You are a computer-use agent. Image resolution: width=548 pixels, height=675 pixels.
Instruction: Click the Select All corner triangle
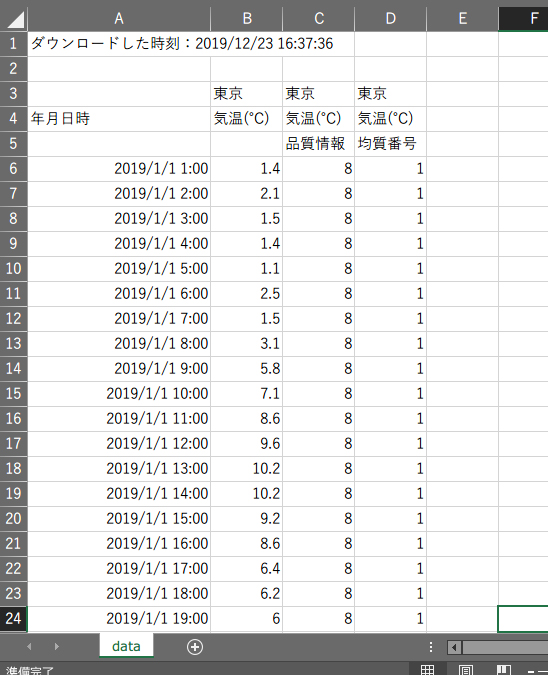pyautogui.click(x=14, y=19)
